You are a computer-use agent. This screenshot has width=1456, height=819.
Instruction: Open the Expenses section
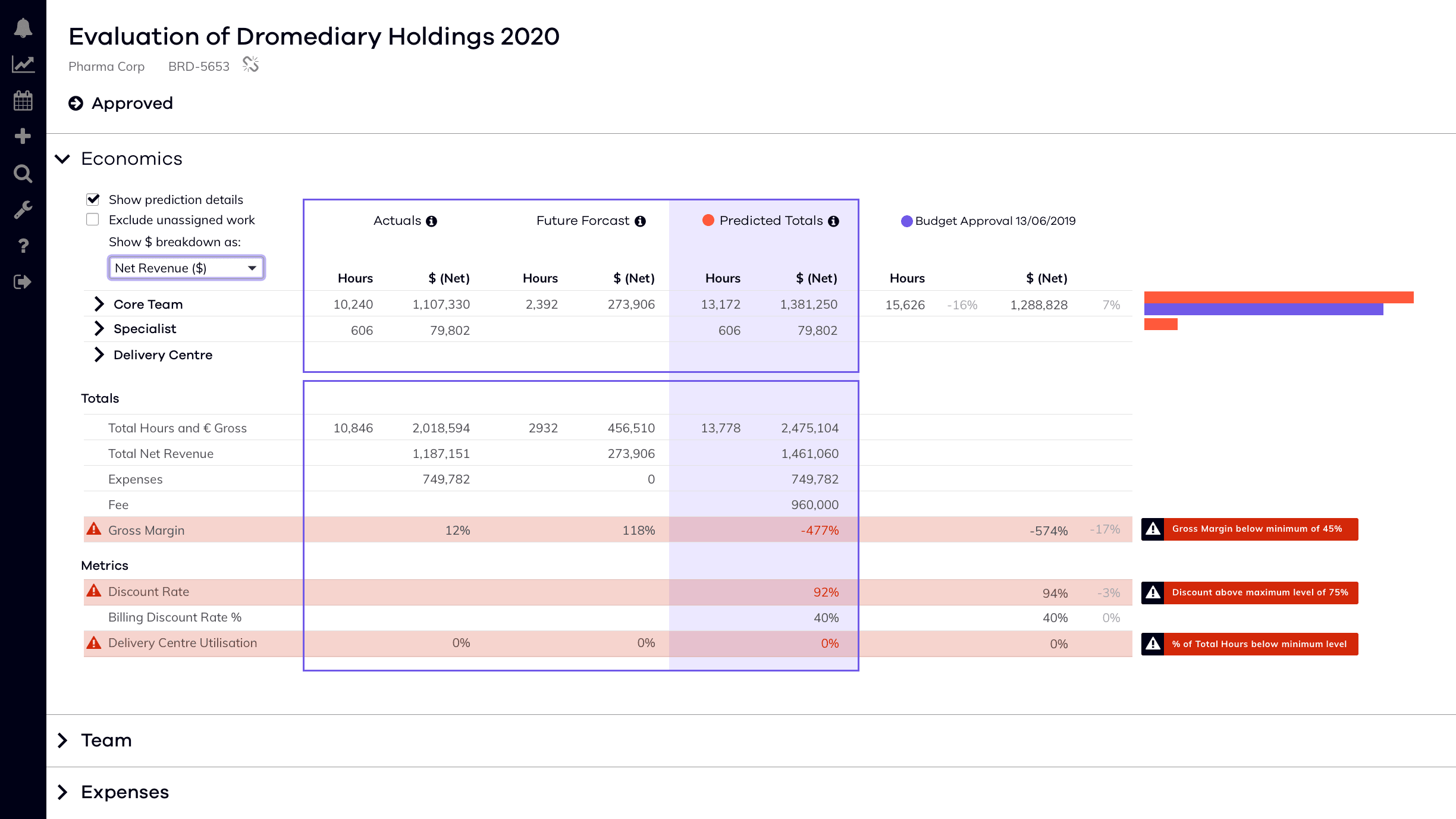pyautogui.click(x=63, y=792)
